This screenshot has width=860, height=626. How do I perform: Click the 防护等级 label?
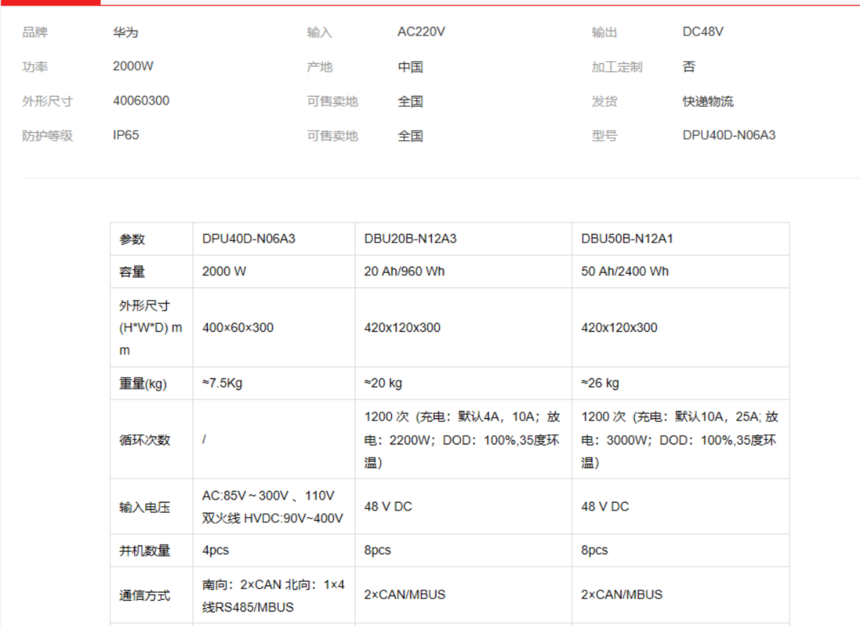(x=47, y=136)
